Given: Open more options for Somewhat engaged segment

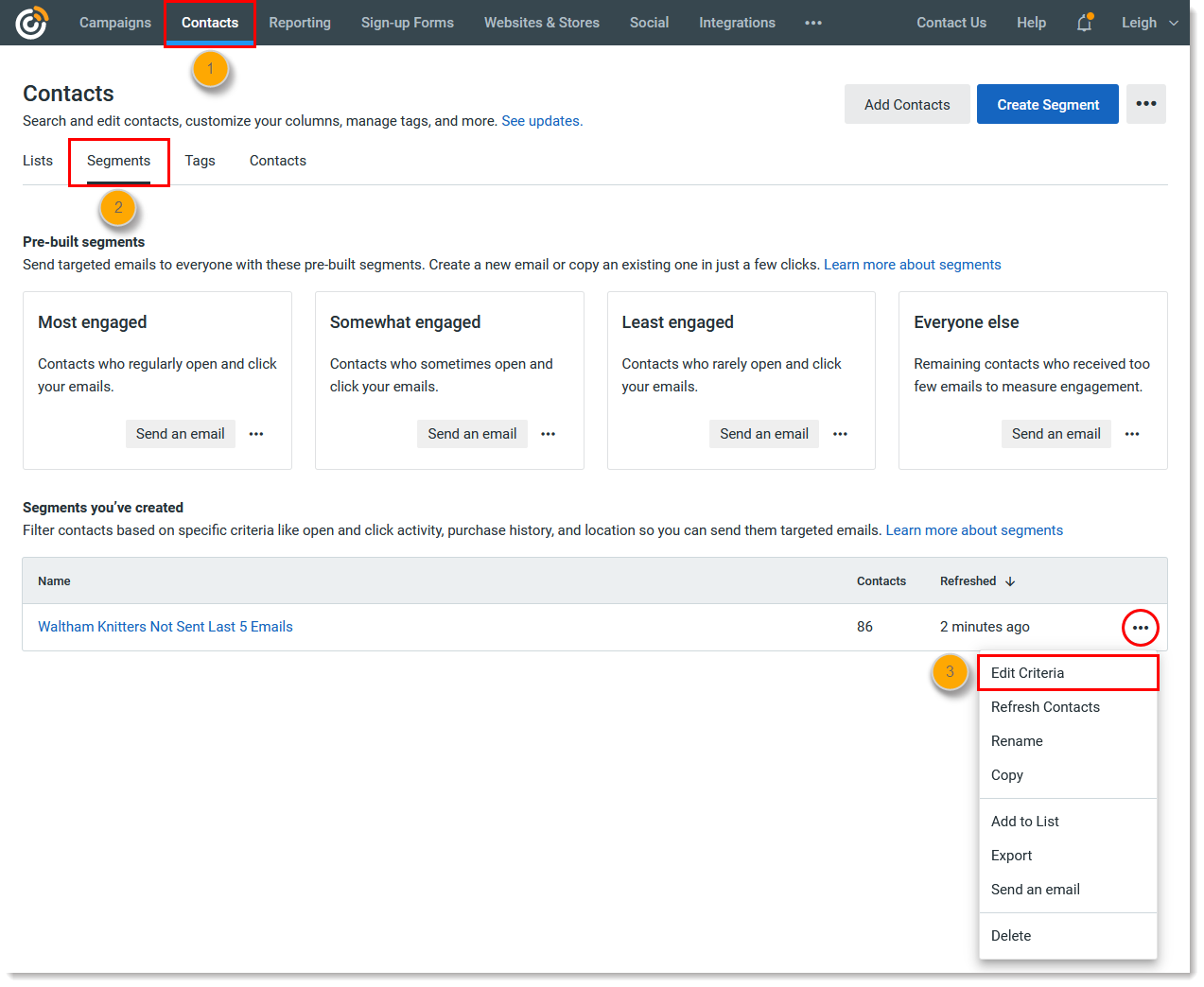Looking at the screenshot, I should (548, 433).
